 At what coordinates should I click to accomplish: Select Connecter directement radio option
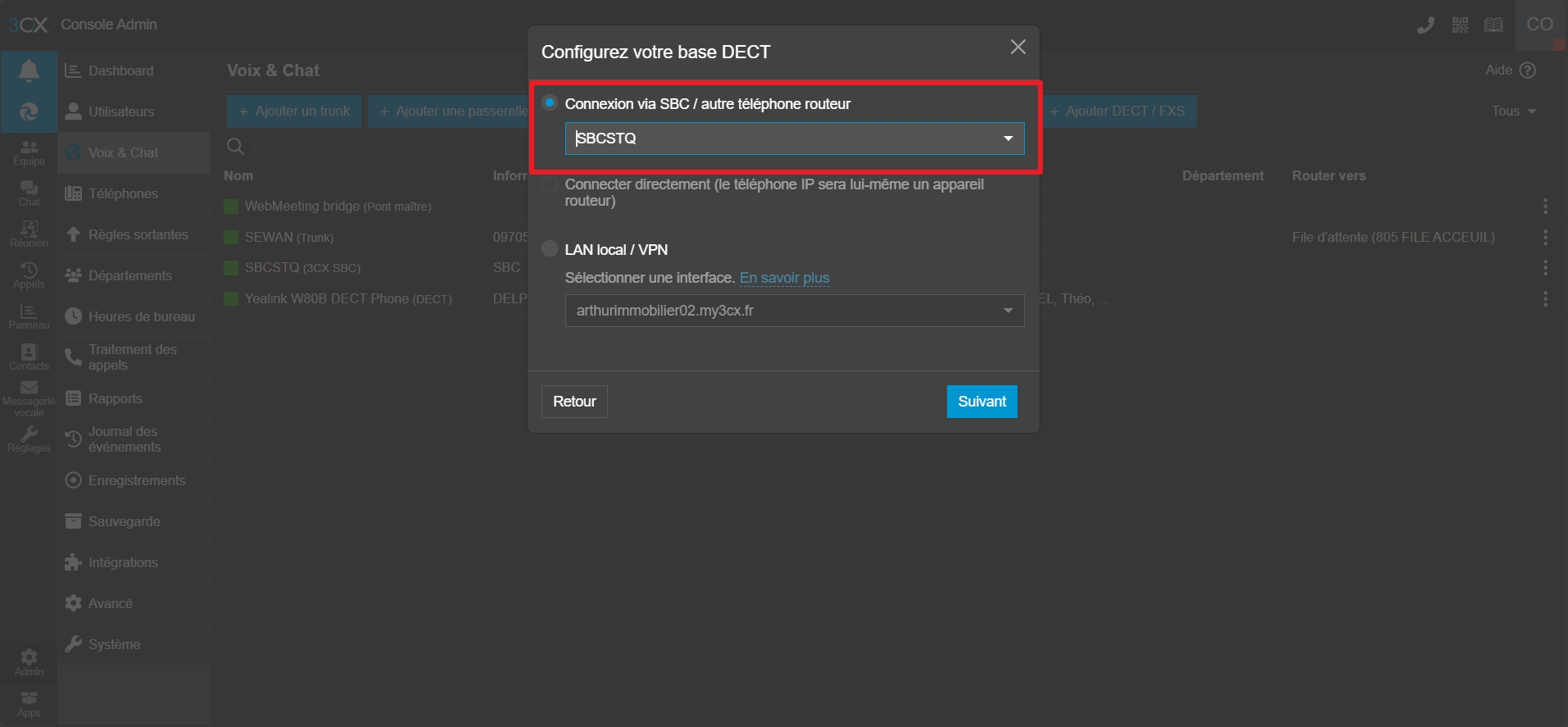550,184
